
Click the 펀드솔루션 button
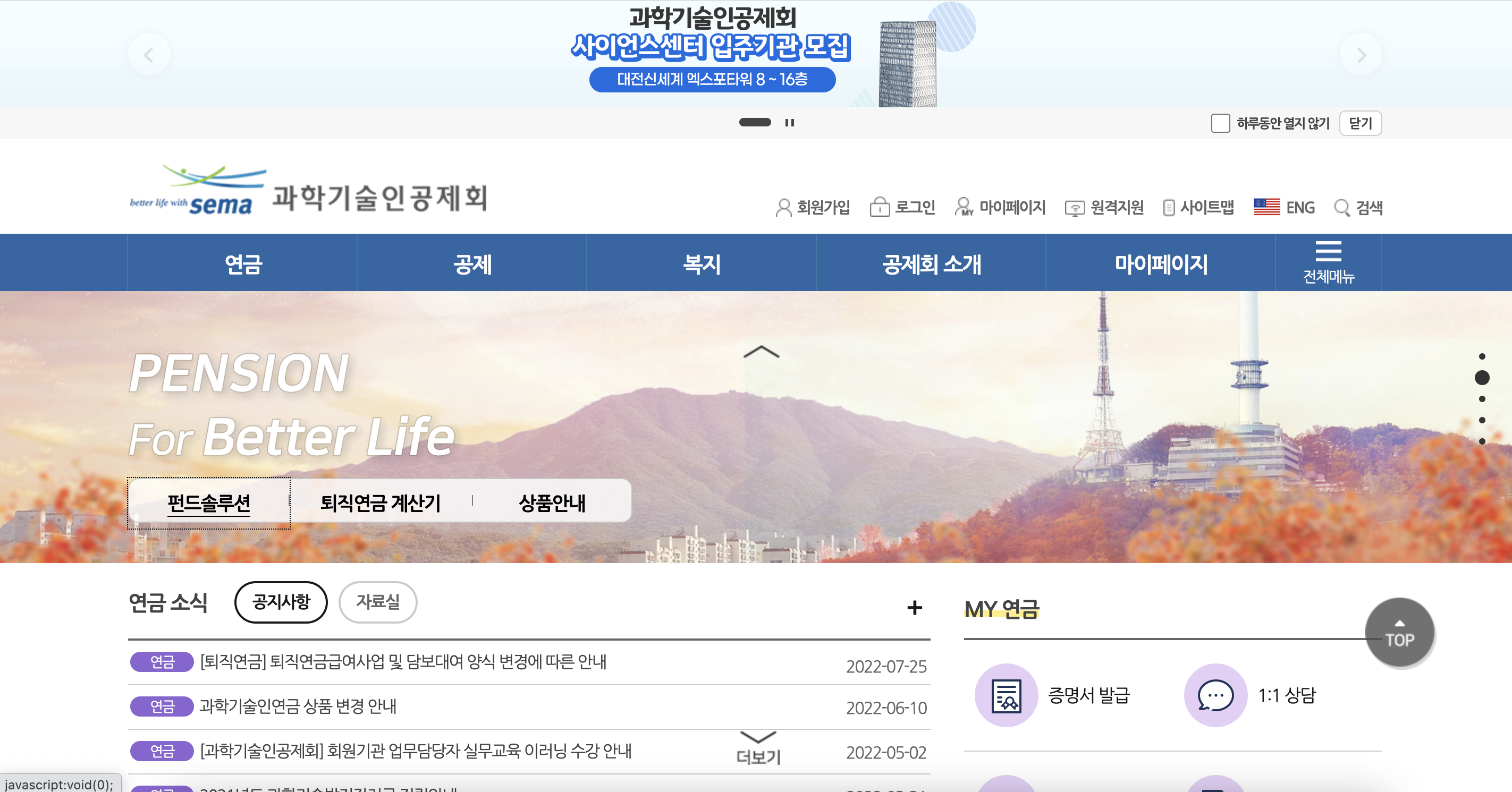[208, 503]
